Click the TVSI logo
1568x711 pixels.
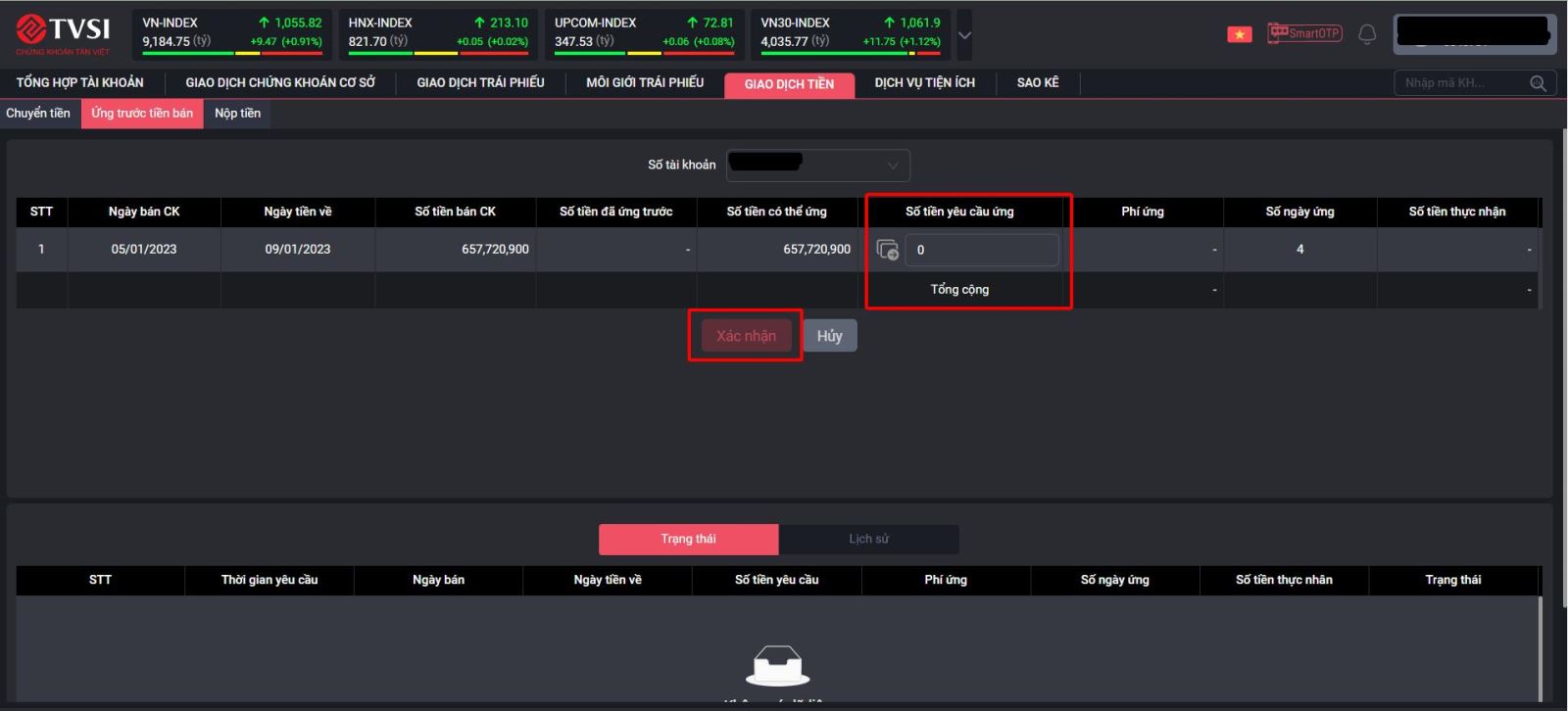(x=63, y=33)
